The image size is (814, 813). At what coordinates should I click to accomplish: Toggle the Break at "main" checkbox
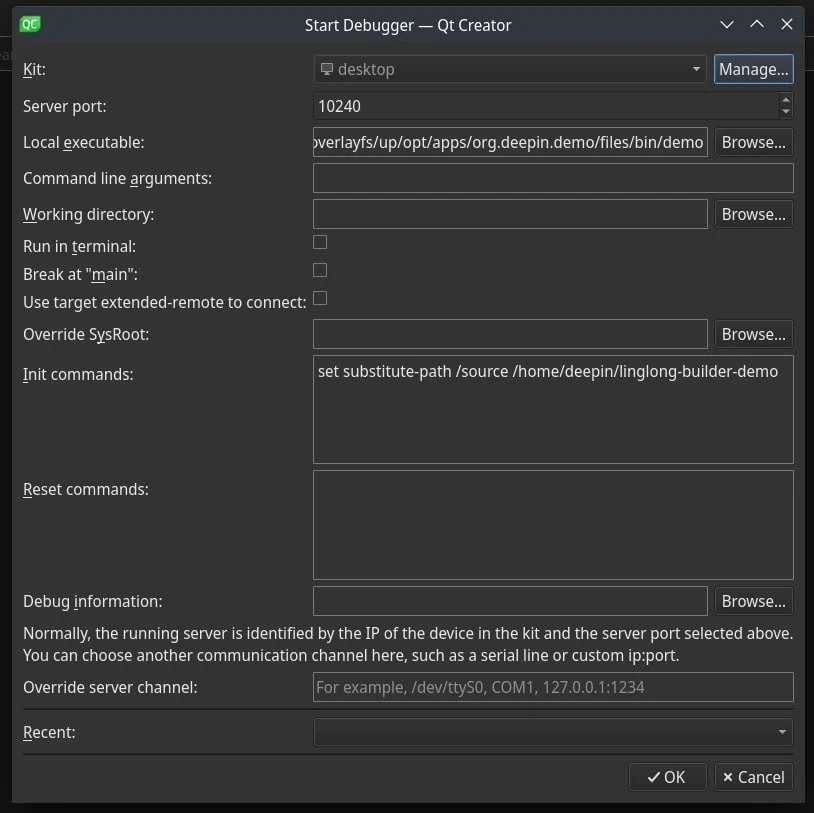point(320,270)
